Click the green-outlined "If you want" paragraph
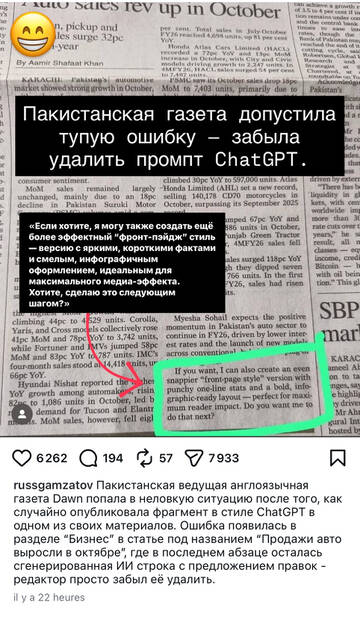The height and width of the screenshot is (620, 360). 240,393
